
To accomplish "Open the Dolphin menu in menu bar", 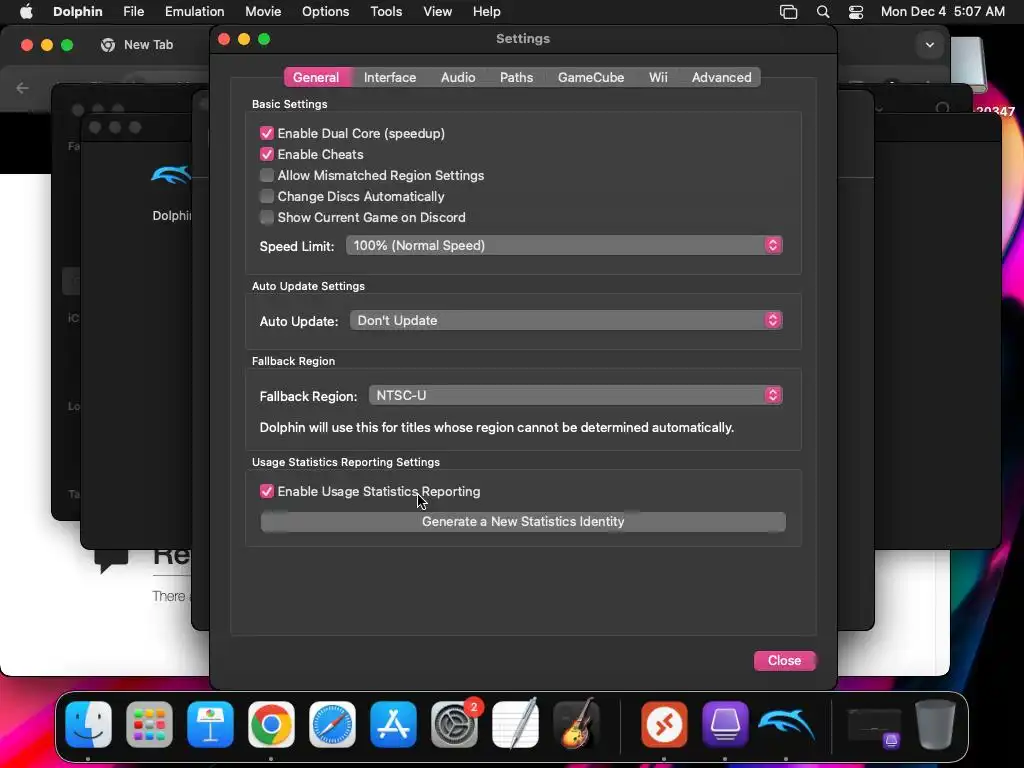I will pyautogui.click(x=78, y=12).
